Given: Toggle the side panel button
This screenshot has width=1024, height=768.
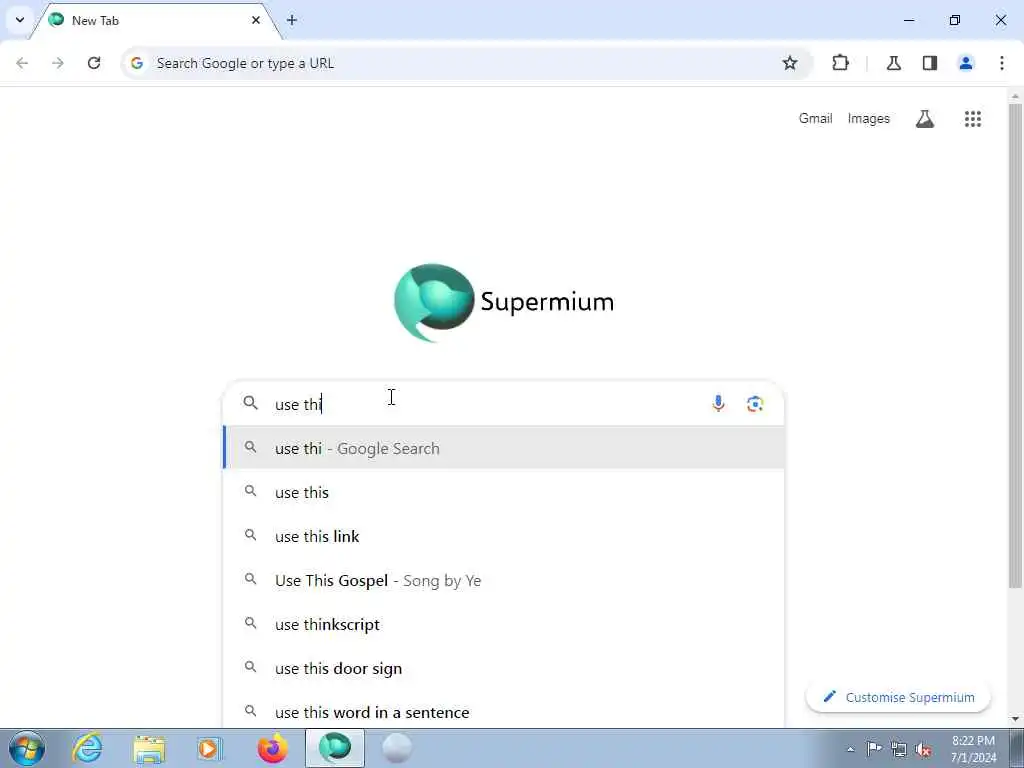Looking at the screenshot, I should [x=930, y=63].
